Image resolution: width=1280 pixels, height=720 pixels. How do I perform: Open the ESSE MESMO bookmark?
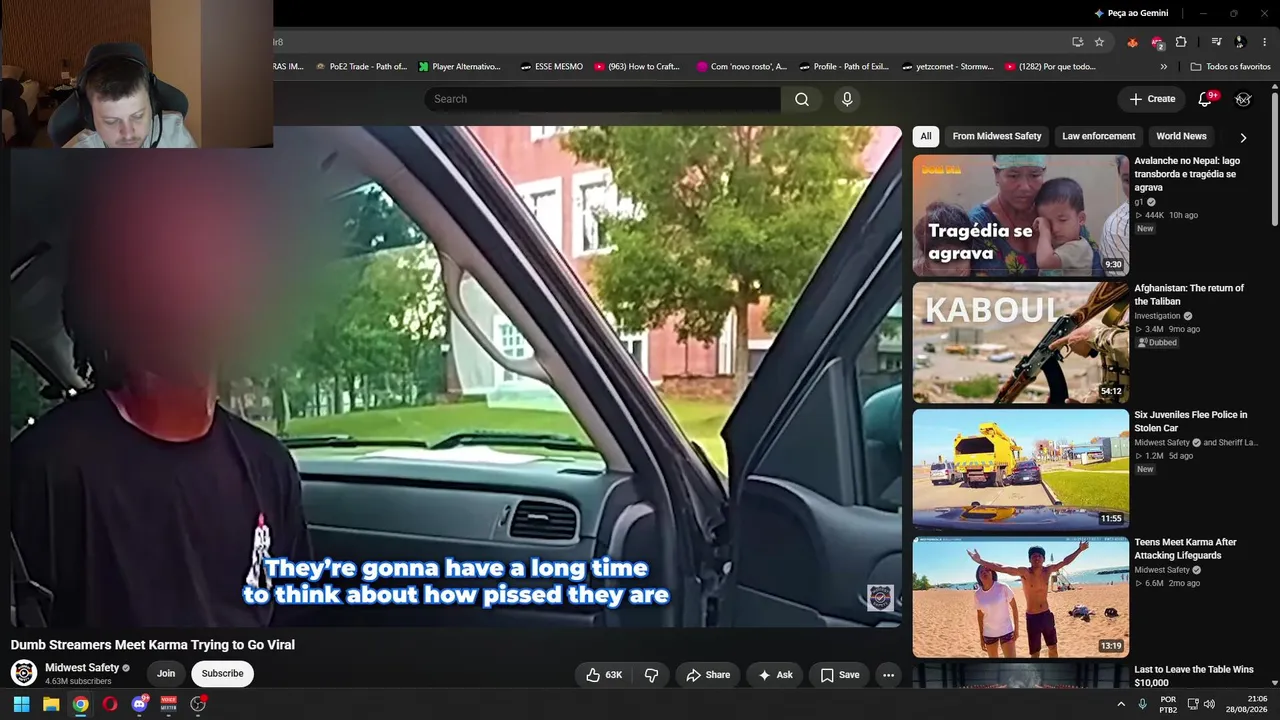click(551, 67)
